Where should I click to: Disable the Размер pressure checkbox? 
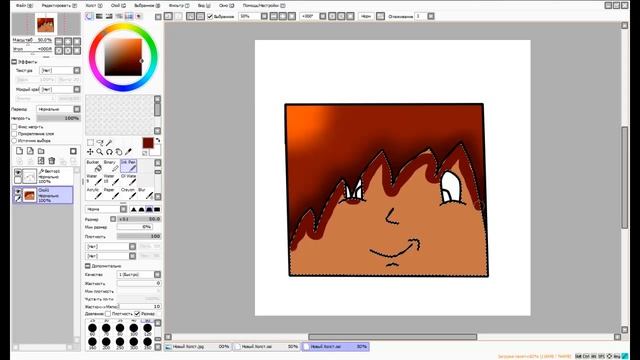click(x=137, y=313)
